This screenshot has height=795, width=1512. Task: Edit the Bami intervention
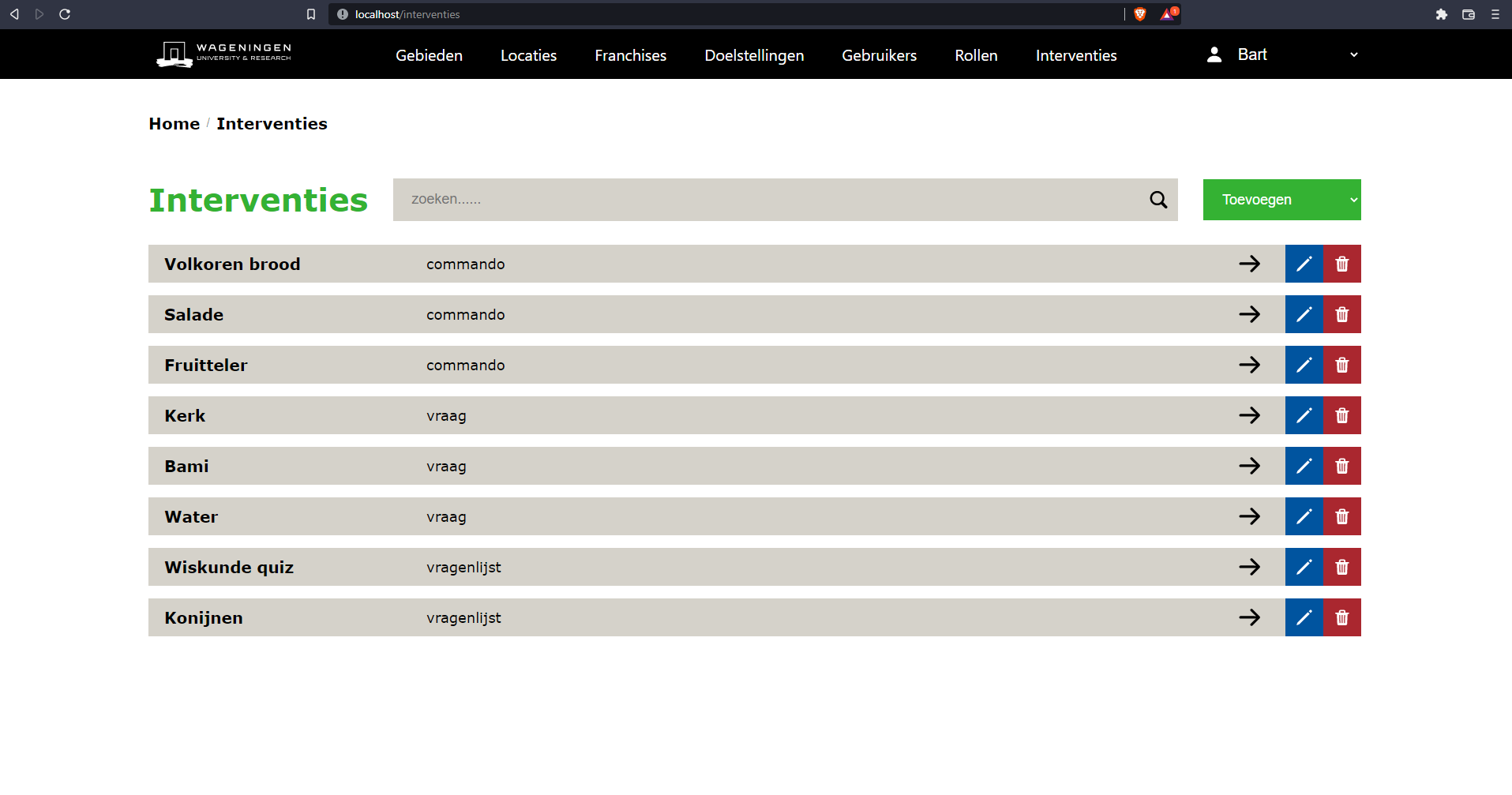point(1304,466)
